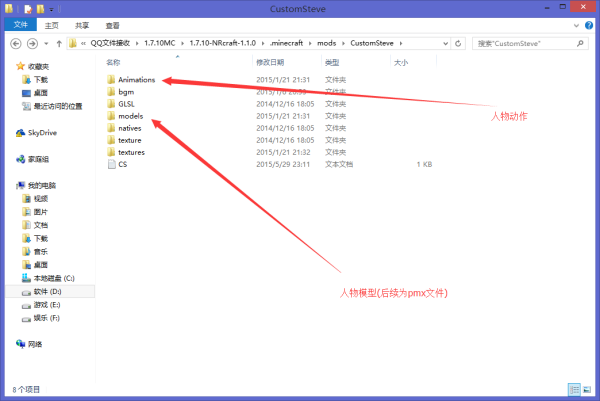Sort by 大小 column header
The height and width of the screenshot is (401, 600).
(401, 62)
